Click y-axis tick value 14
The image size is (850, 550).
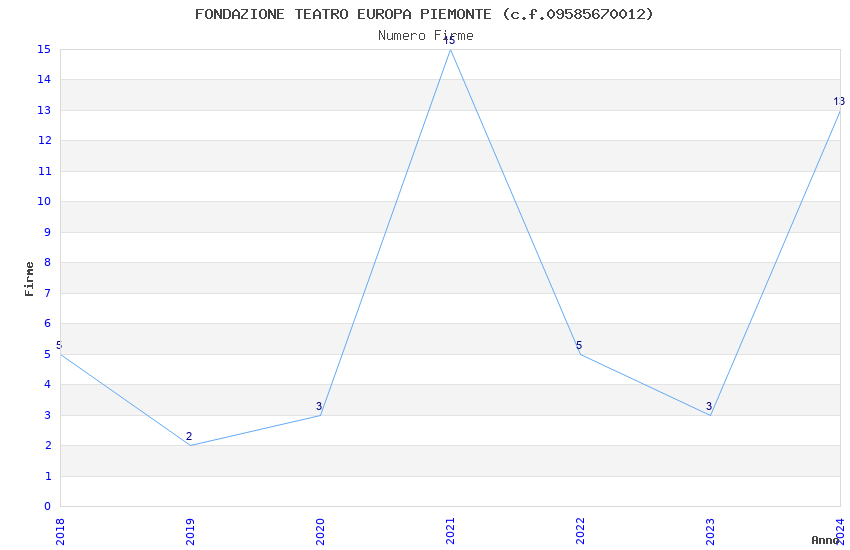point(44,80)
